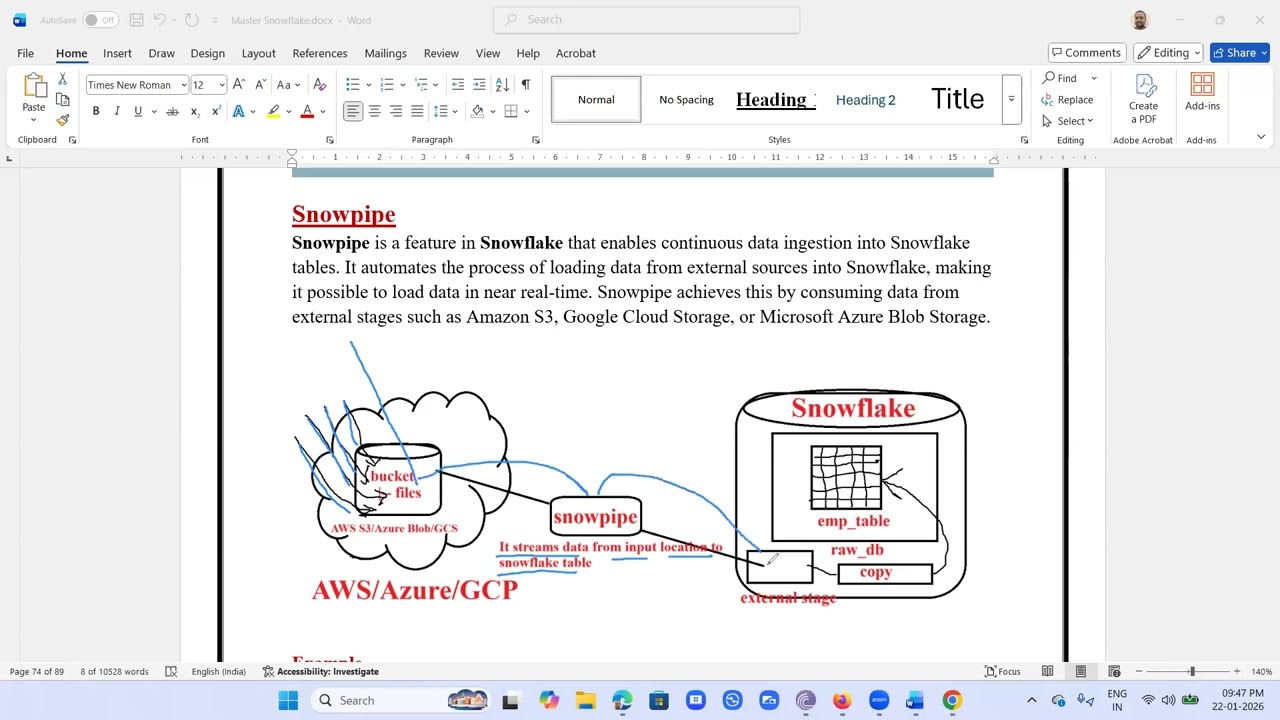Toggle superscript formatting
This screenshot has width=1280, height=720.
[x=216, y=111]
